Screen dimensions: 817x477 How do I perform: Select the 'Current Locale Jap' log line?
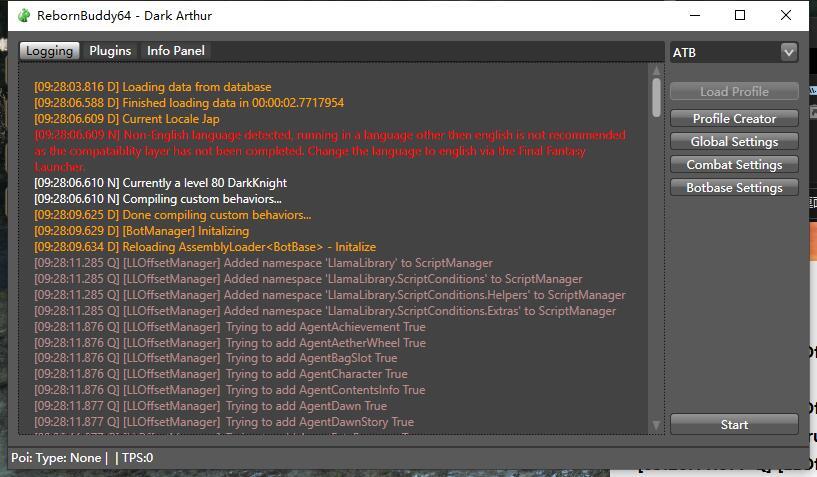click(x=127, y=119)
